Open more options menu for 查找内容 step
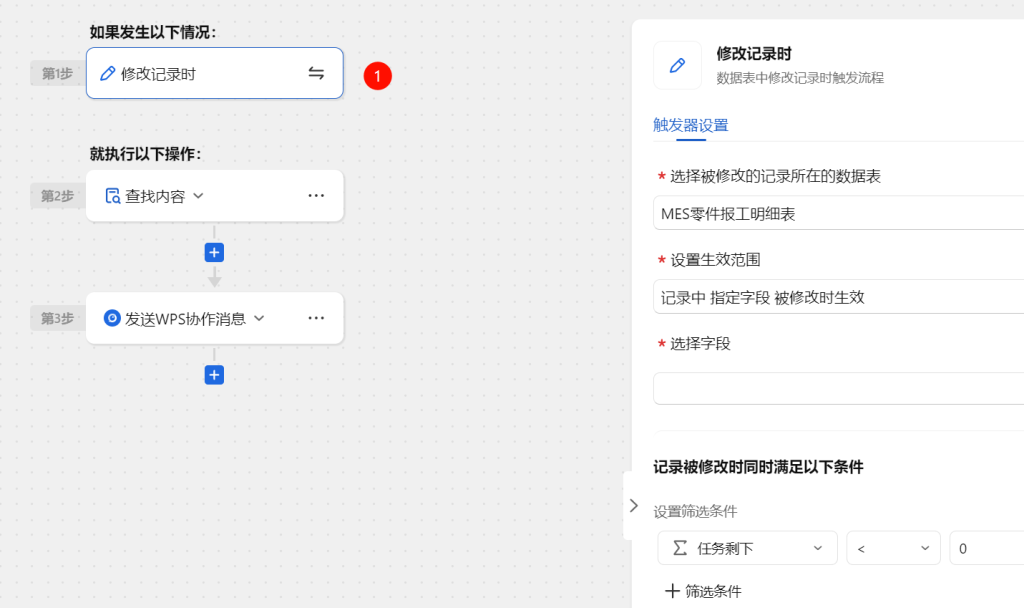This screenshot has width=1024, height=608. tap(316, 195)
